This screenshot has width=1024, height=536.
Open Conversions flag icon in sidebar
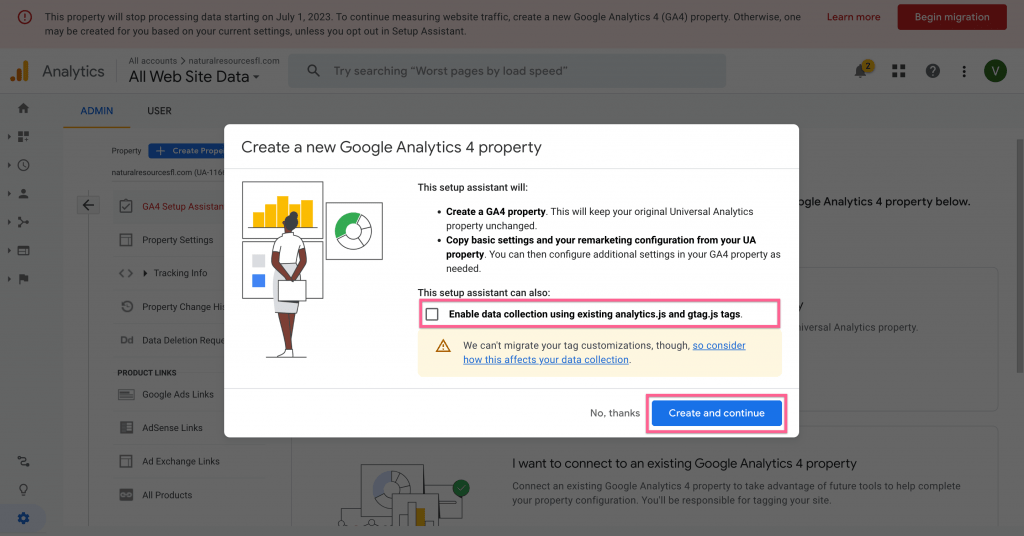tap(24, 279)
